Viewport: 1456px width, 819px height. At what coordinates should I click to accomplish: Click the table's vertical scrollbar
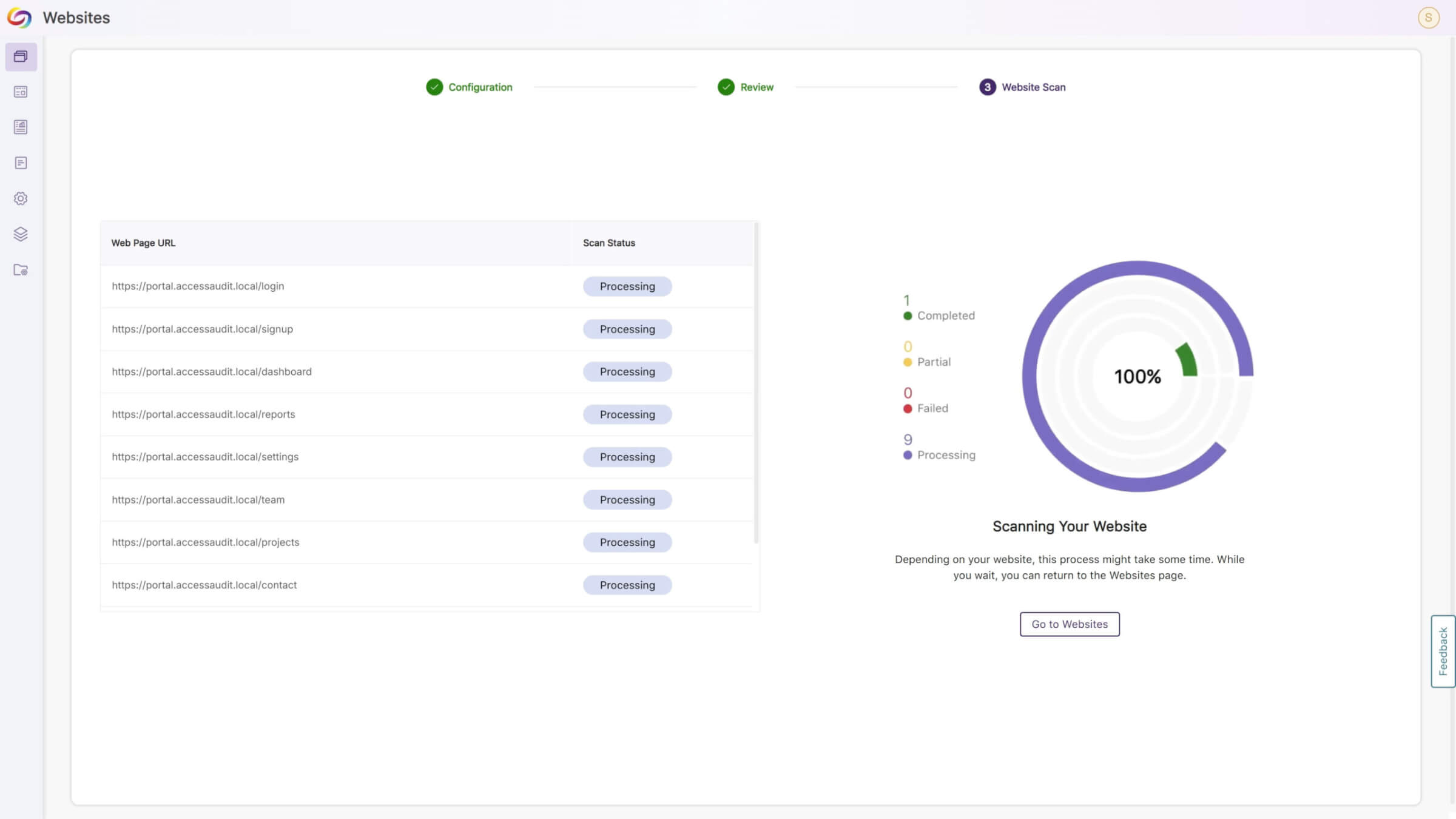tap(756, 383)
